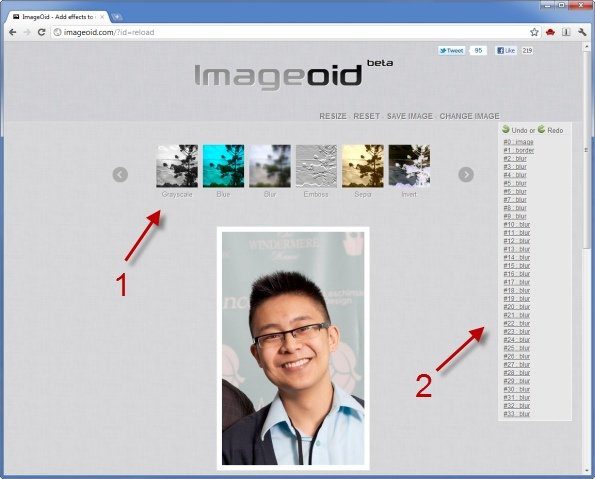Viewport: 595px width, 479px height.
Task: Click the green Undo icon
Action: pyautogui.click(x=505, y=129)
